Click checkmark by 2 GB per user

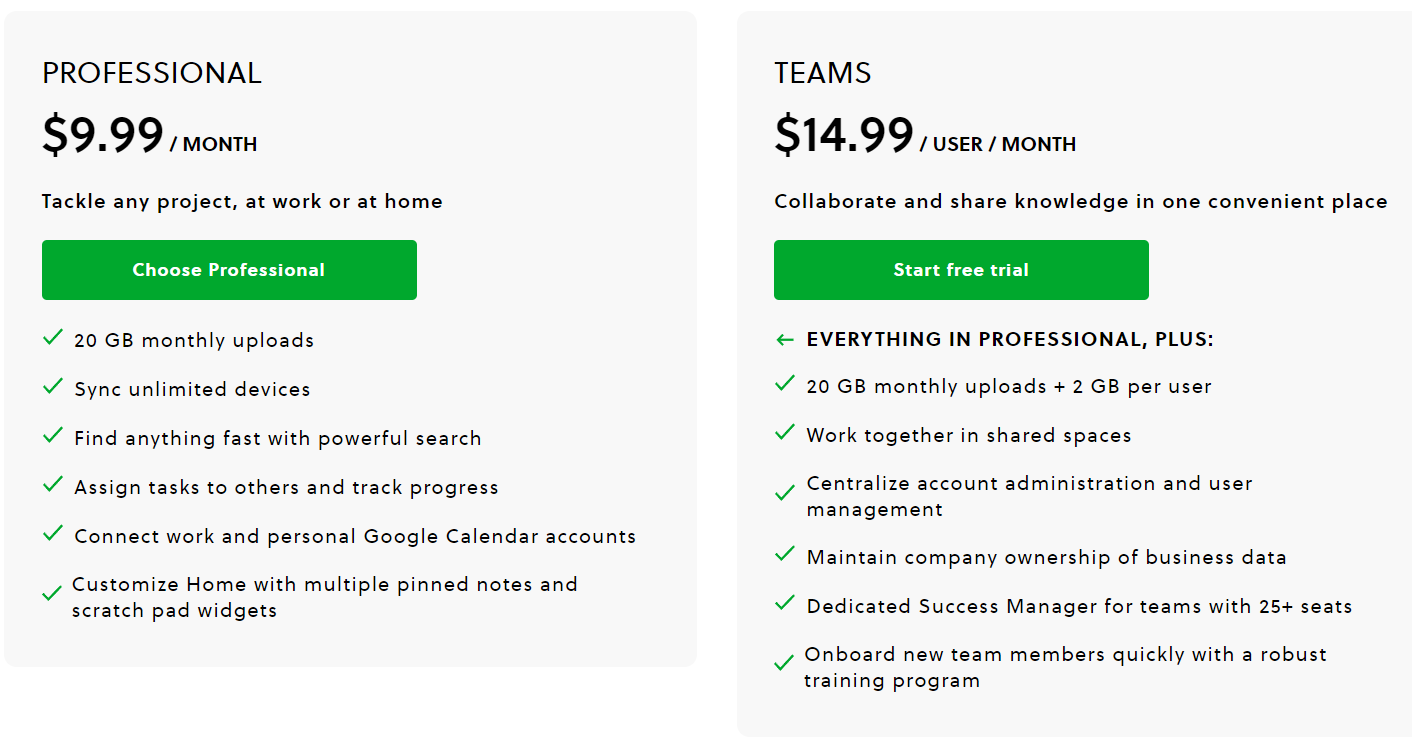pos(785,384)
